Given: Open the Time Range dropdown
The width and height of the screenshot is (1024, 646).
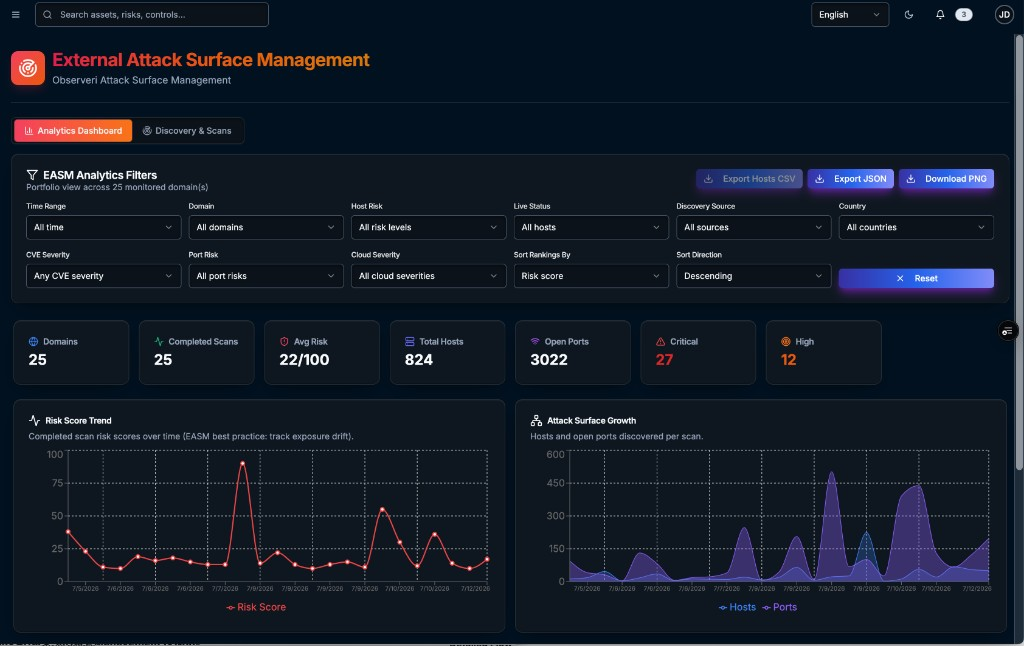Looking at the screenshot, I should [x=103, y=227].
